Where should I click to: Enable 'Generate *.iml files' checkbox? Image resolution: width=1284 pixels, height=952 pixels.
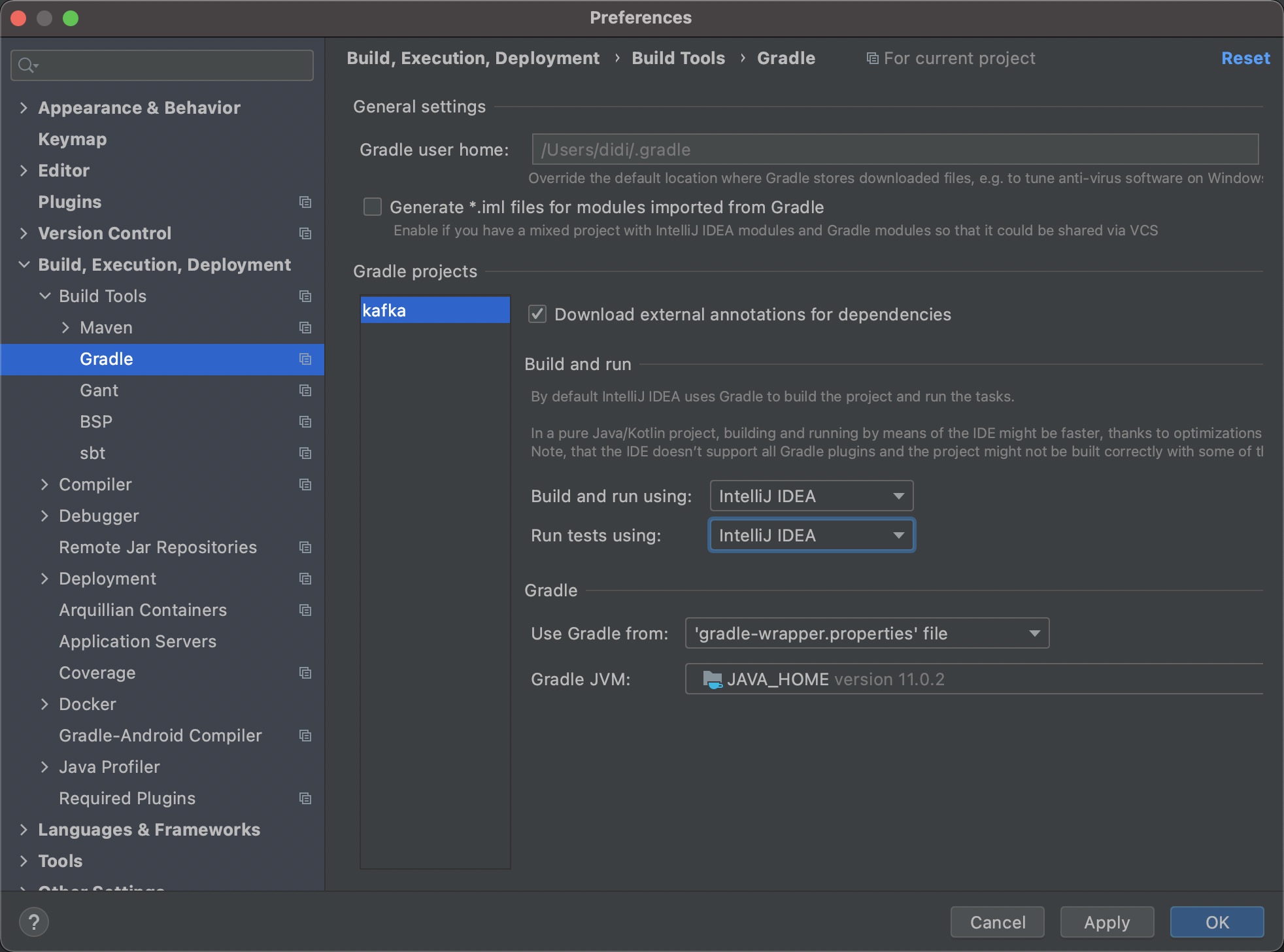click(372, 207)
